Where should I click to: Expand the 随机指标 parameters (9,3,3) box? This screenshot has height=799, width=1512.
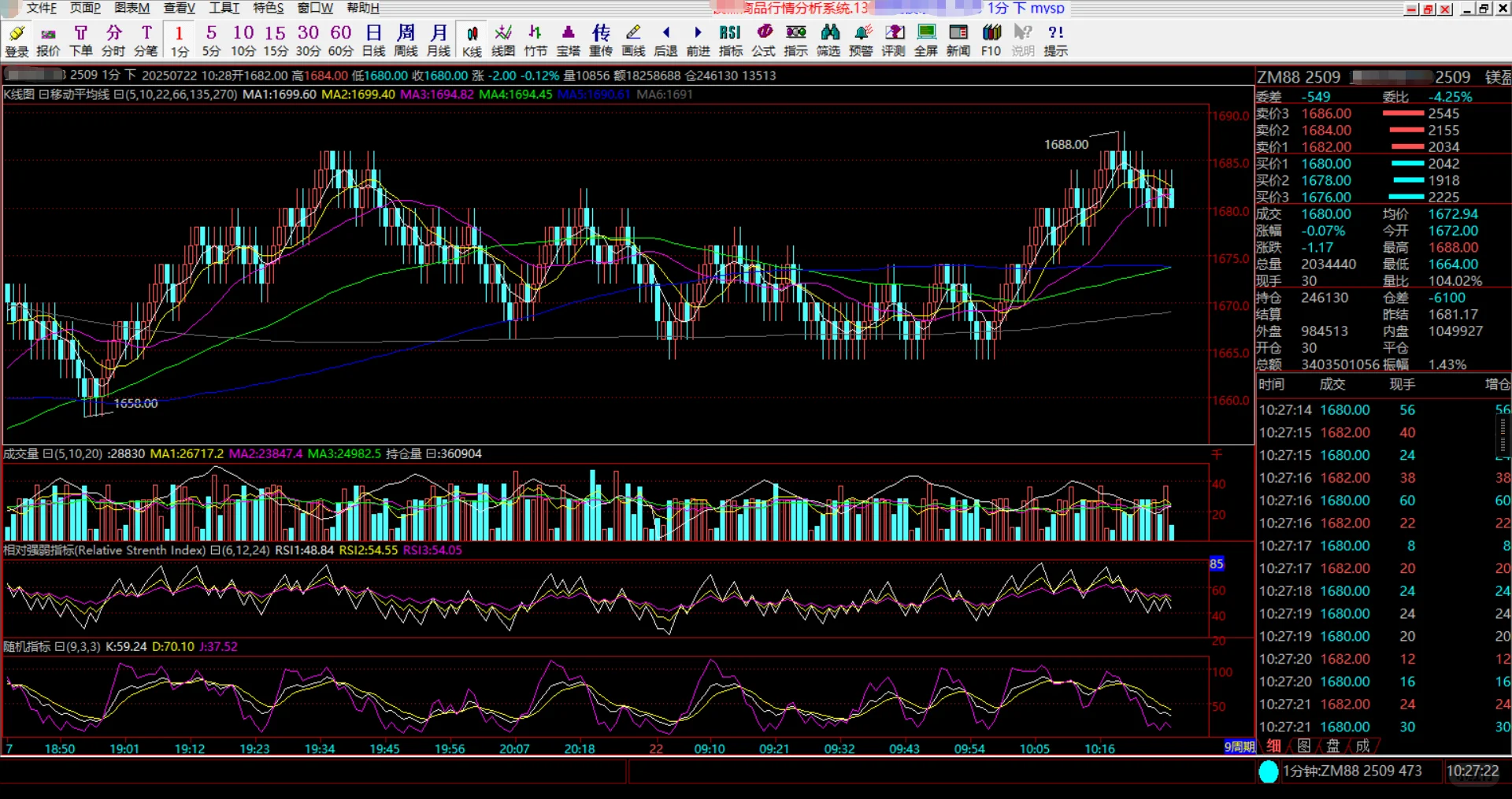[x=59, y=647]
